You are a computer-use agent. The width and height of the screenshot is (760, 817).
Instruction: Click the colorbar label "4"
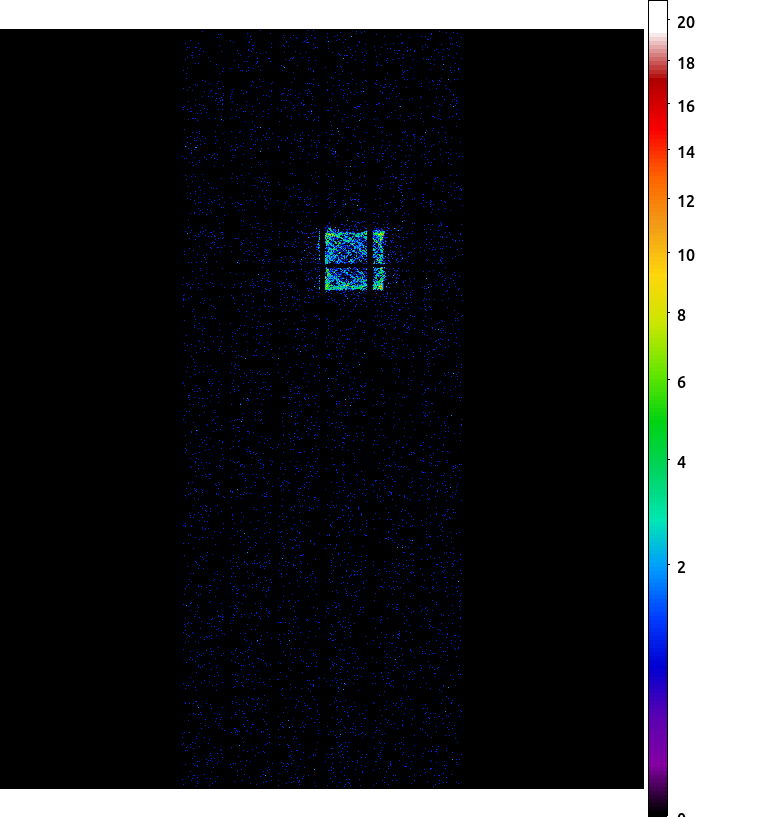pyautogui.click(x=681, y=462)
